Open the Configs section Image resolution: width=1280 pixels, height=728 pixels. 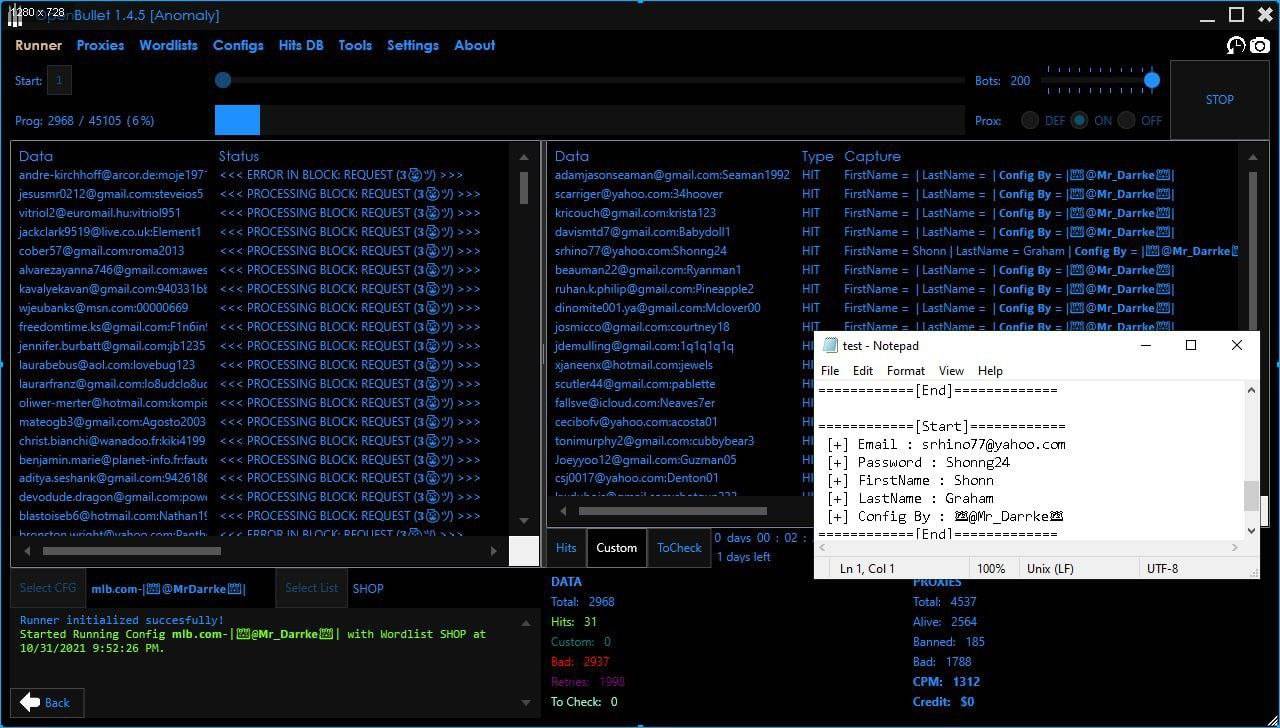point(238,45)
